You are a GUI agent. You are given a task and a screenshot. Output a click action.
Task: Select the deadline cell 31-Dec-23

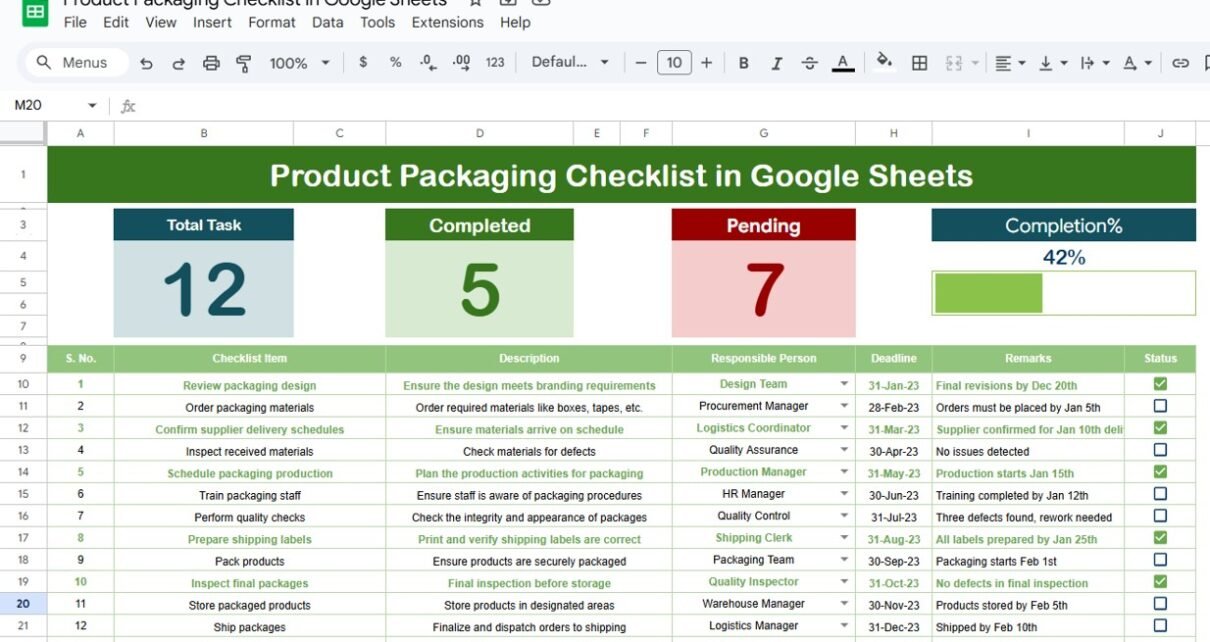(894, 627)
